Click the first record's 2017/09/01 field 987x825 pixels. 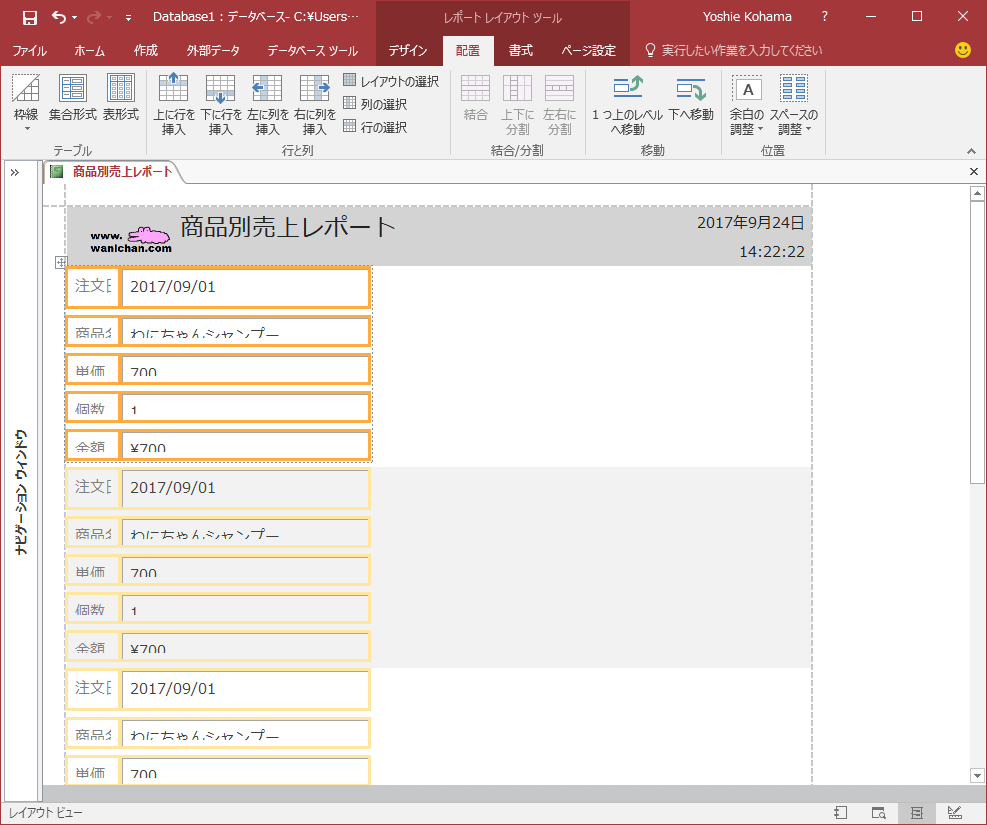tap(245, 287)
